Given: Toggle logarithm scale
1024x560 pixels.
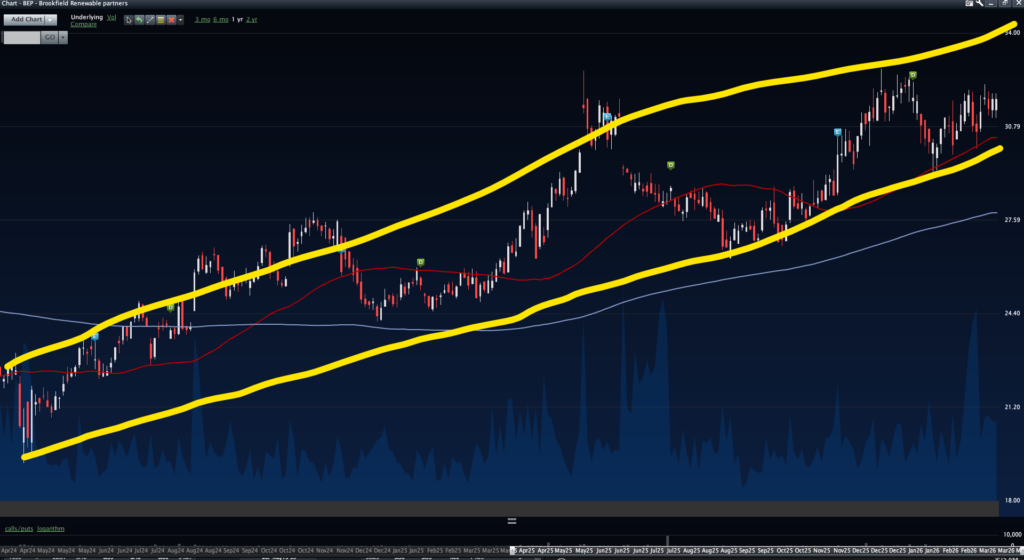Looking at the screenshot, I should tap(52, 528).
